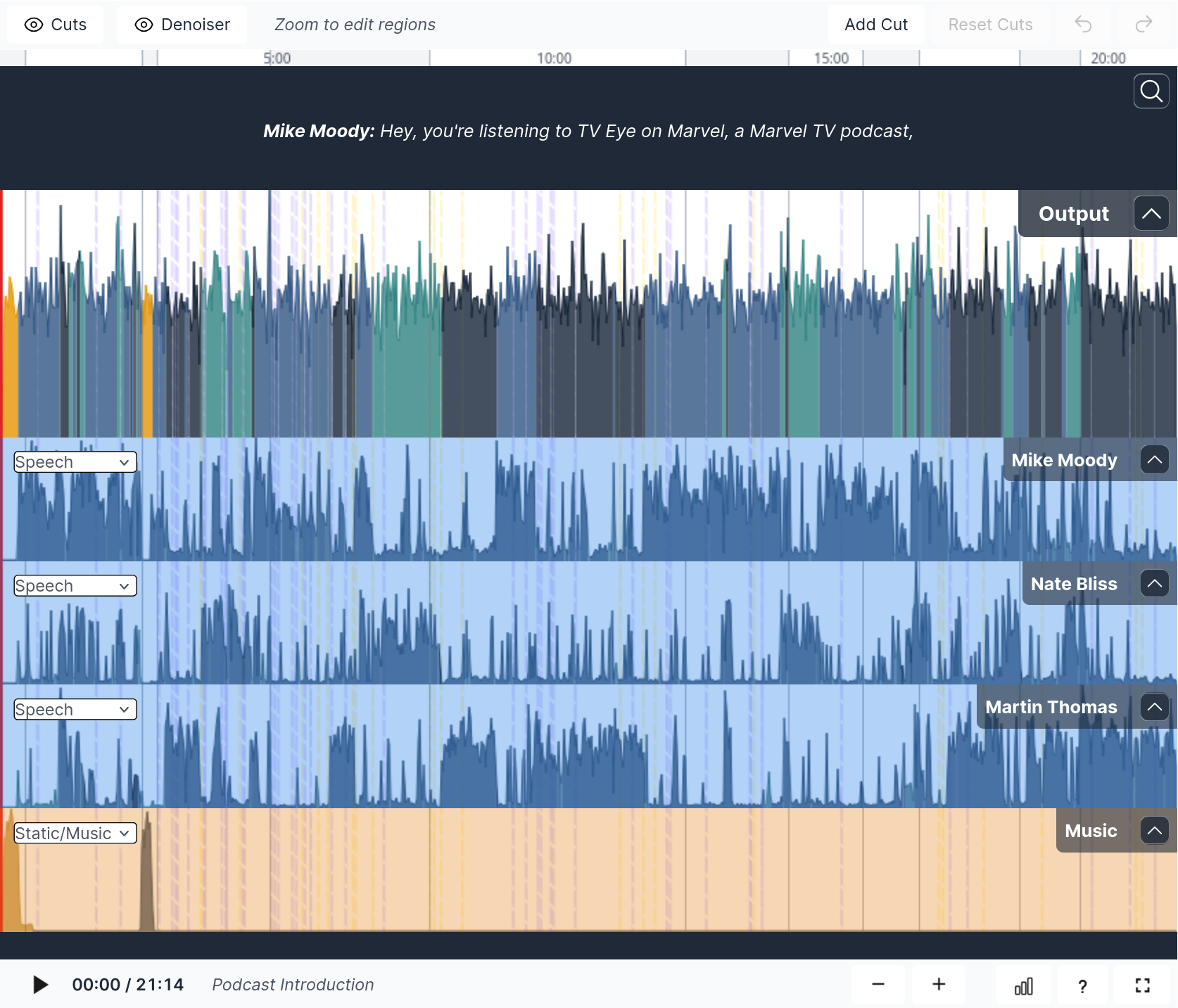
Task: Open the statistics bar chart icon
Action: pyautogui.click(x=1023, y=985)
